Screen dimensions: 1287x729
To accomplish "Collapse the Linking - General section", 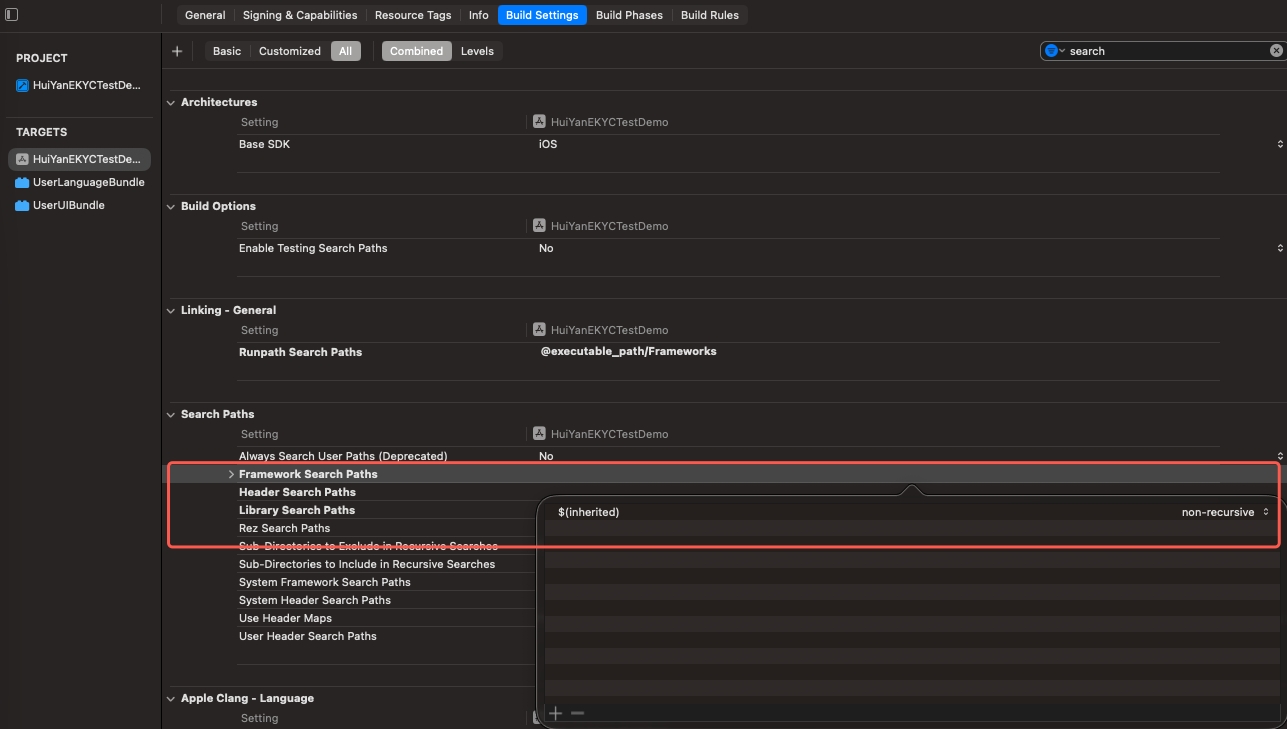I will point(170,310).
